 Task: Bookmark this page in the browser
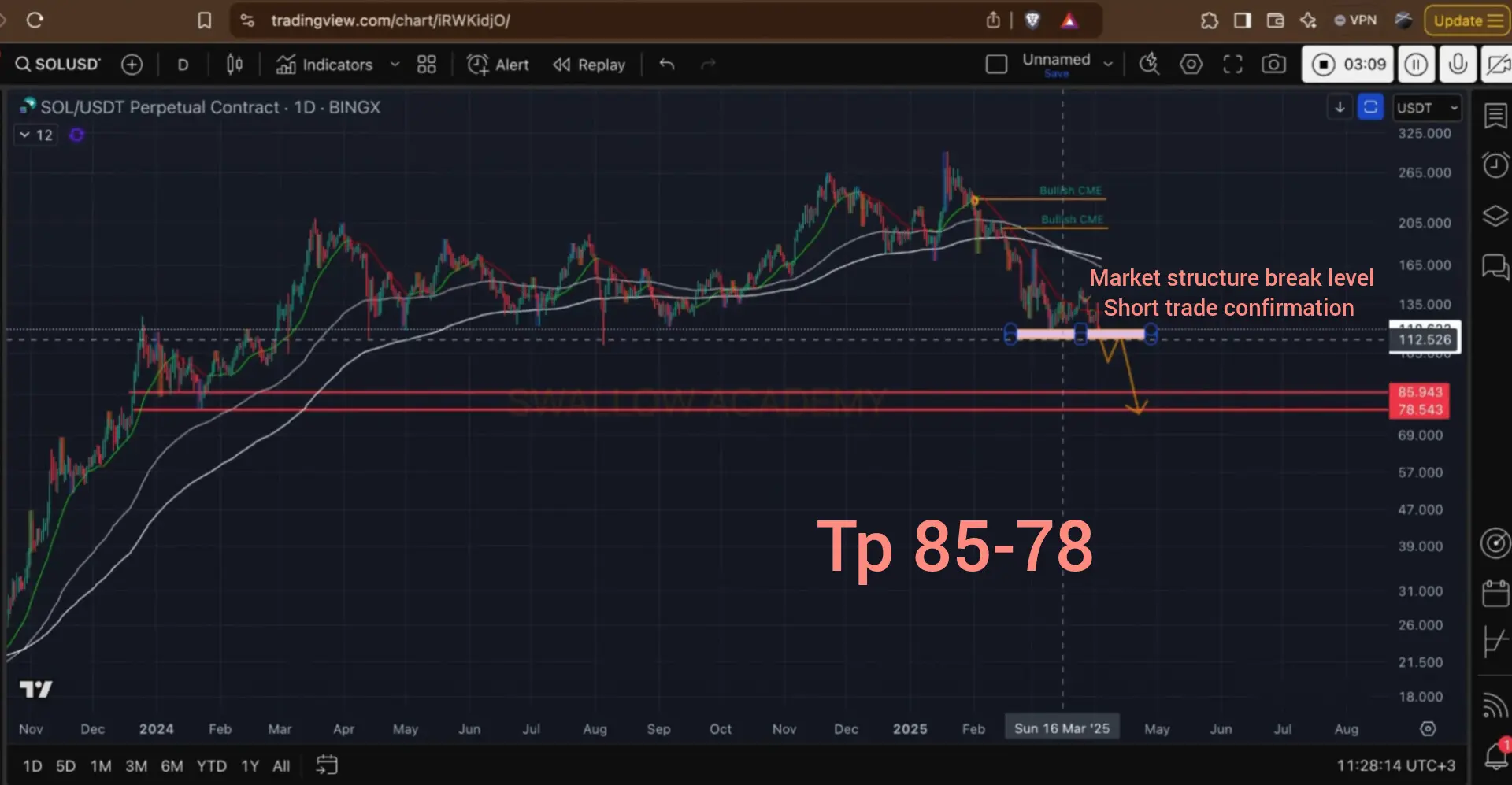[204, 20]
